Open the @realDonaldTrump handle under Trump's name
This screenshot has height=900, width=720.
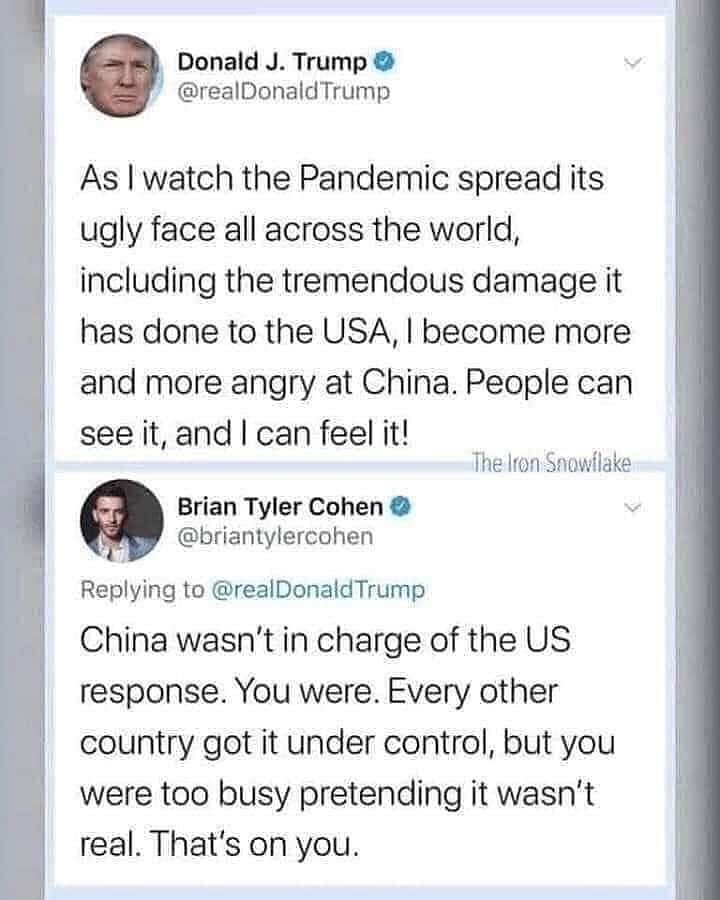click(x=284, y=92)
